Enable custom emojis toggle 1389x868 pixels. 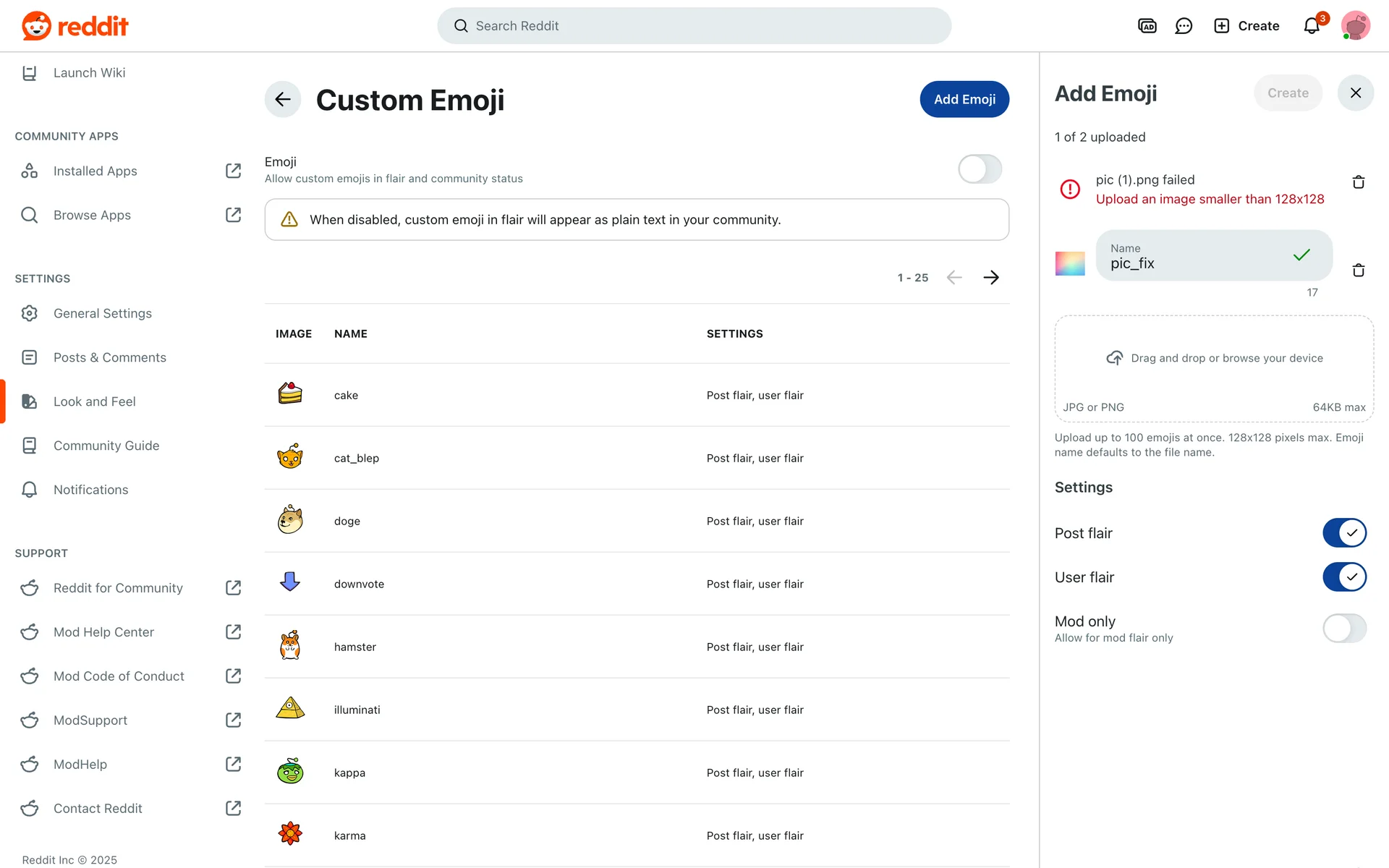click(980, 169)
